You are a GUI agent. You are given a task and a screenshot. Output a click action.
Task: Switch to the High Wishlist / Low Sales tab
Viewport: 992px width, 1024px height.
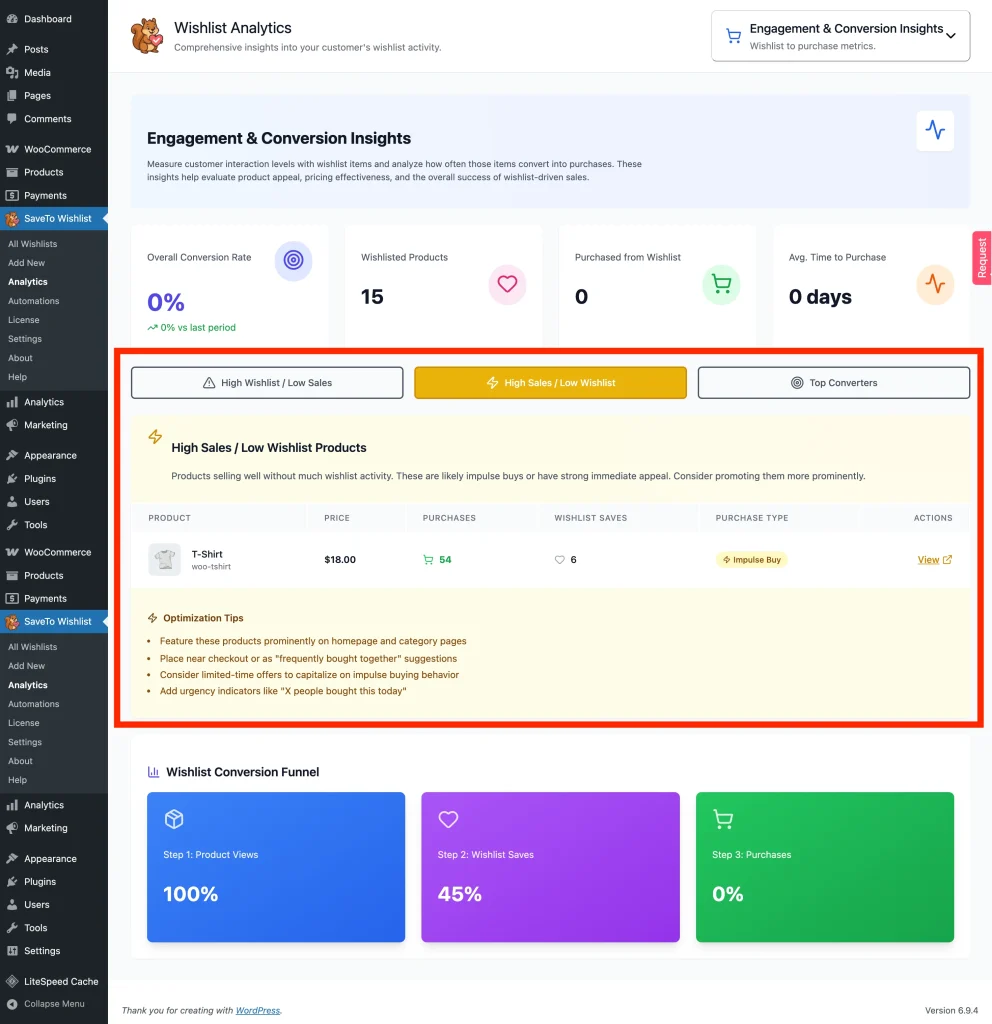pos(266,382)
